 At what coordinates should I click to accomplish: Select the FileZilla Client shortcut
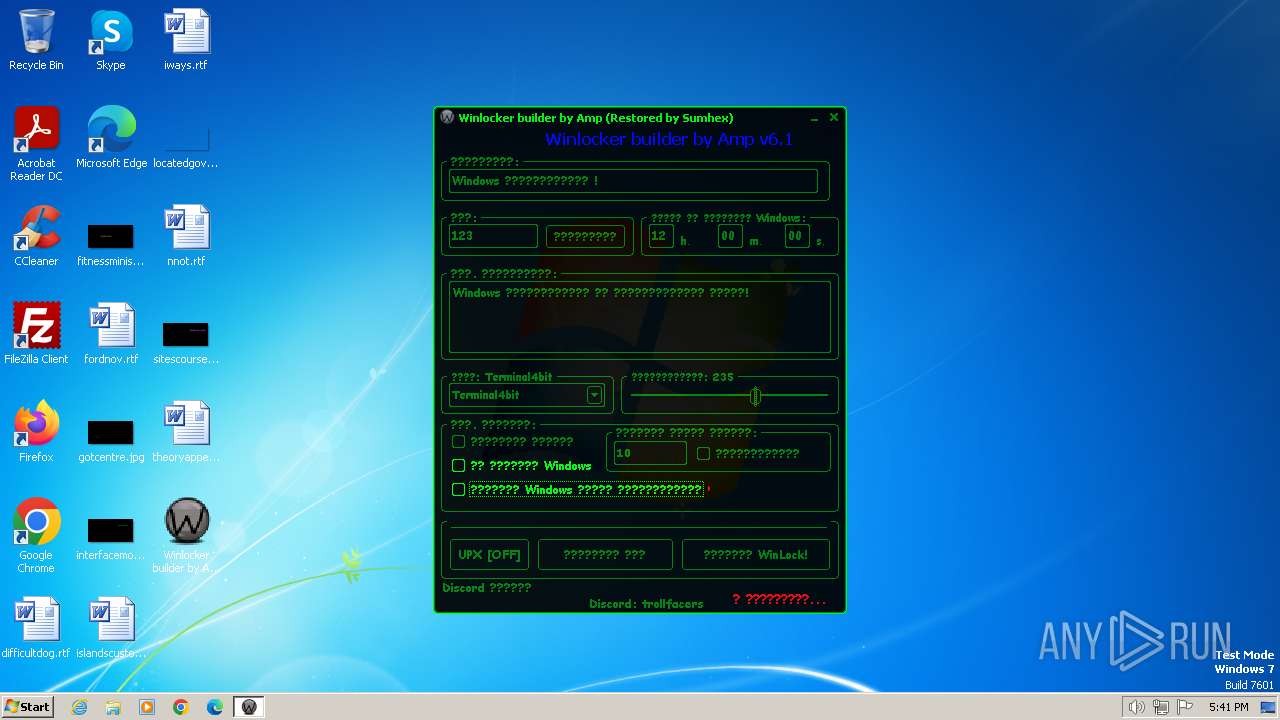36,334
